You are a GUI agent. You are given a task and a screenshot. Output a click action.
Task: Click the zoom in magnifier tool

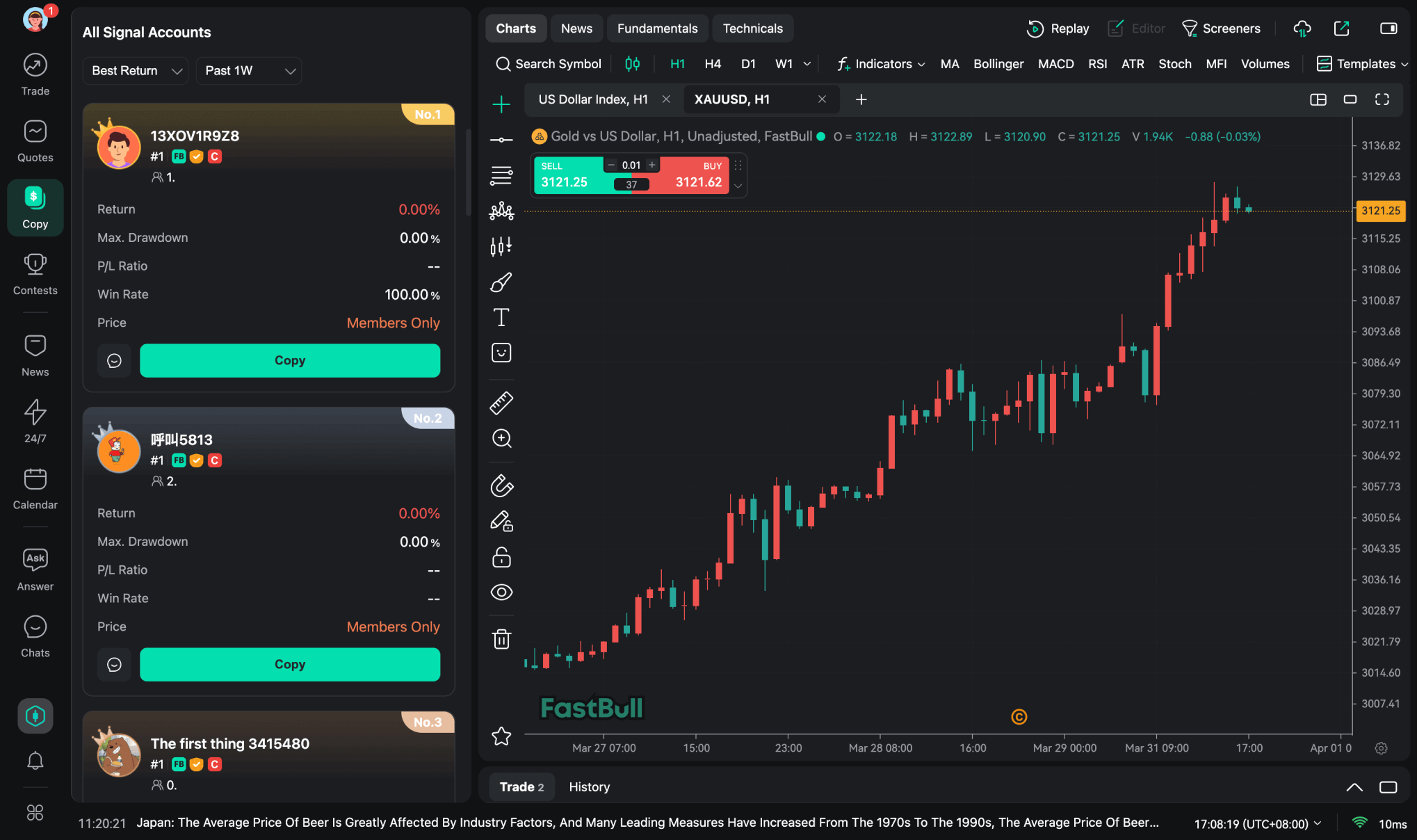501,438
